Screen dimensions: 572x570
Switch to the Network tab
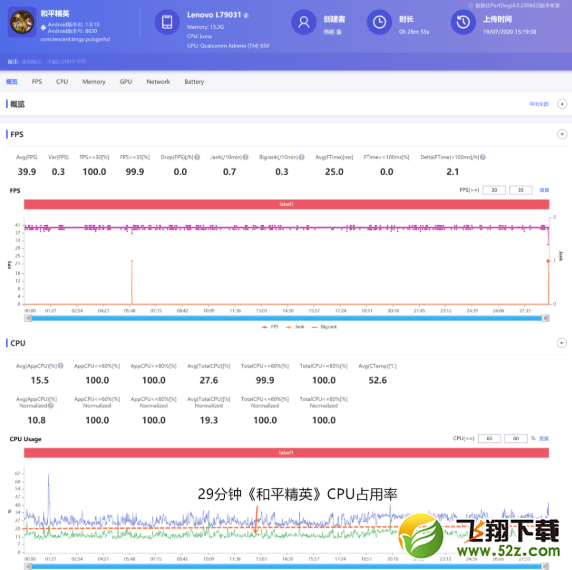point(158,82)
